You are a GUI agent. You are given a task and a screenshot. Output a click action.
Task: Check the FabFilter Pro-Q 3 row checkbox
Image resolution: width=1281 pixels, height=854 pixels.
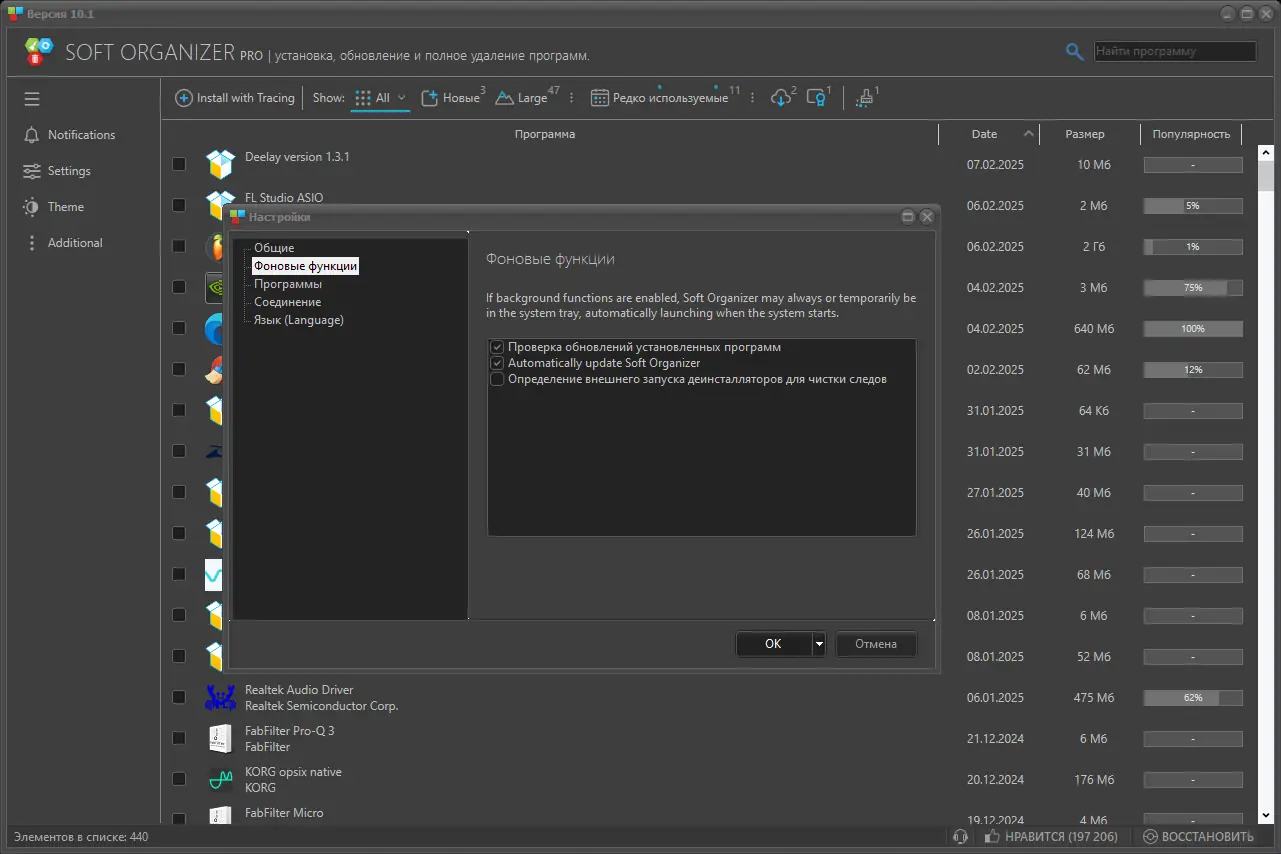(x=179, y=738)
